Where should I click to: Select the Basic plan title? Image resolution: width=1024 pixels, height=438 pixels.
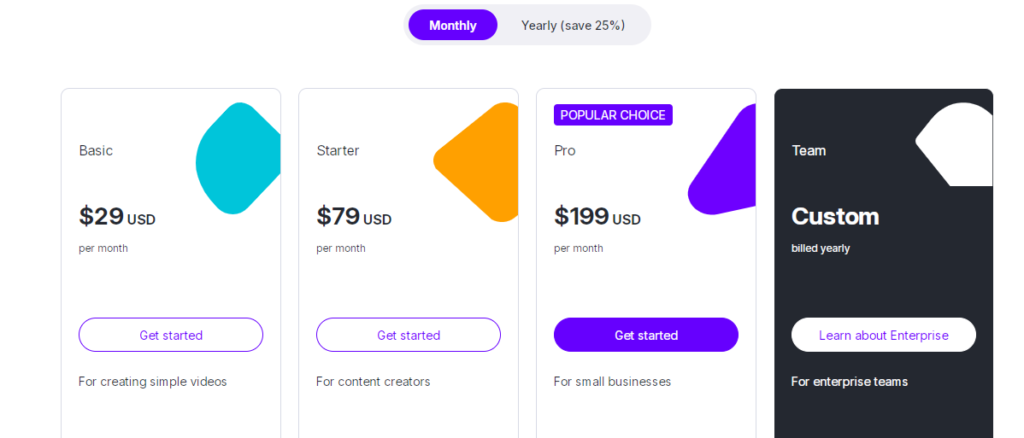96,151
